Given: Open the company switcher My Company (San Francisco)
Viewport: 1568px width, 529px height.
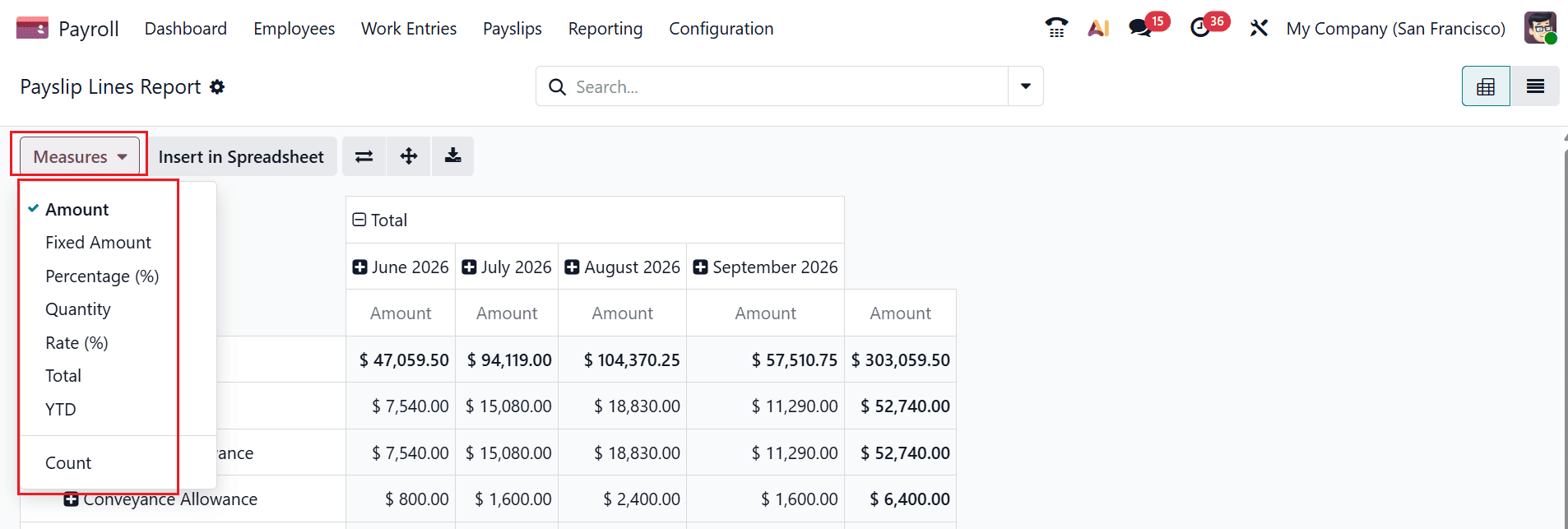Looking at the screenshot, I should coord(1396,28).
